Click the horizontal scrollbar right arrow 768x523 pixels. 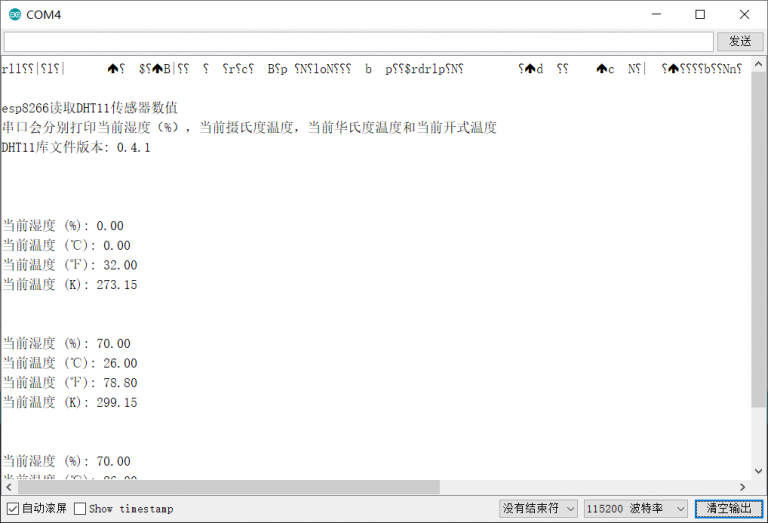coord(741,487)
